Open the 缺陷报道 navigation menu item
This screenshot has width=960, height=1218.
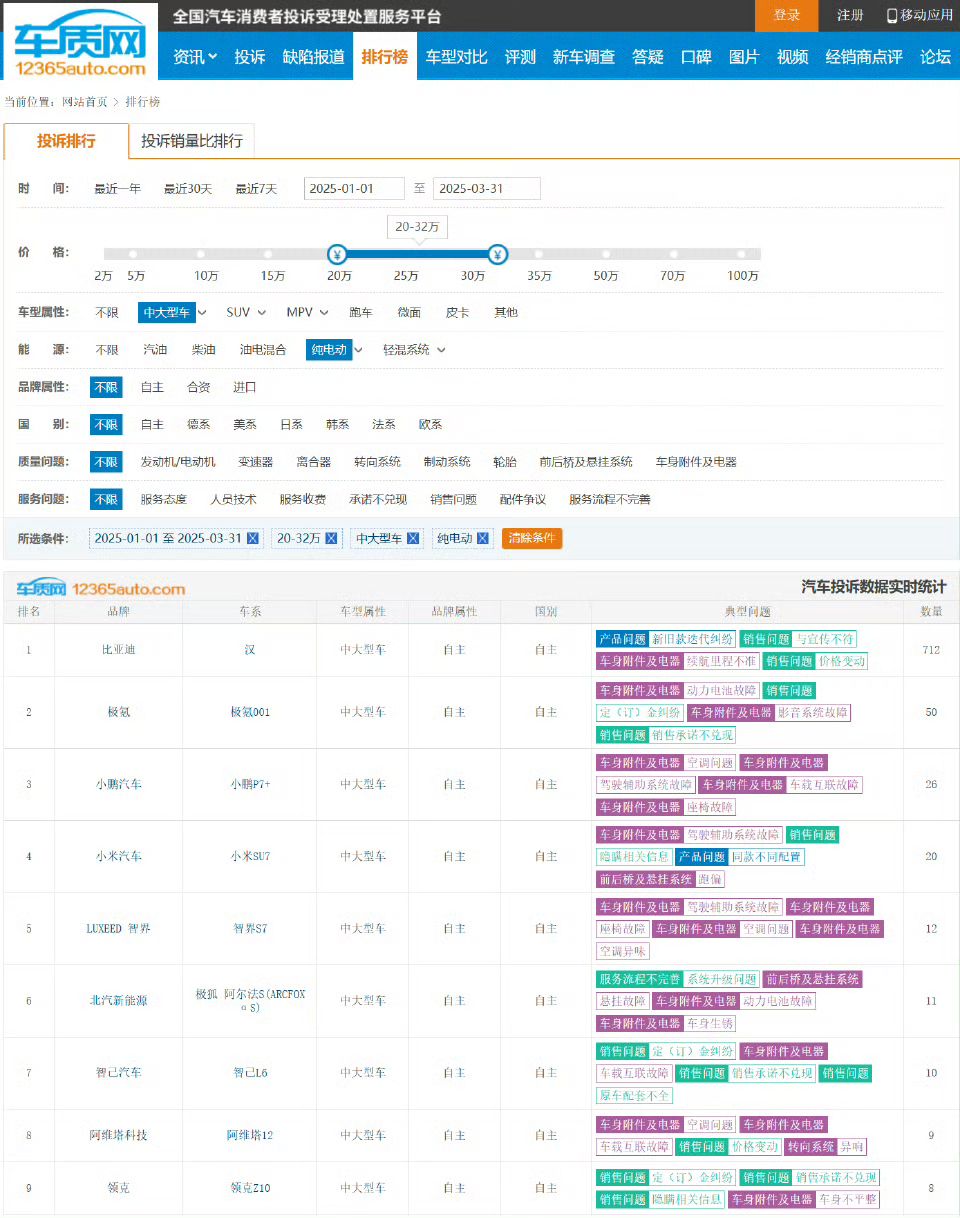pos(313,57)
